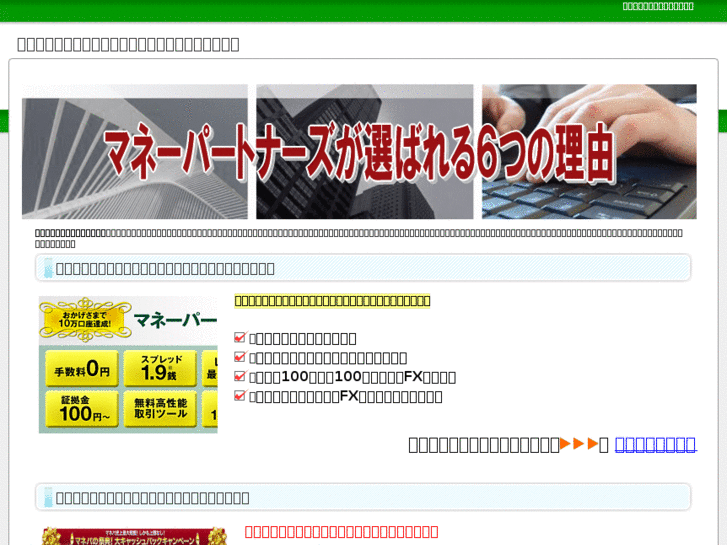
Task: Click the yellow highlighted text line
Action: coord(332,301)
